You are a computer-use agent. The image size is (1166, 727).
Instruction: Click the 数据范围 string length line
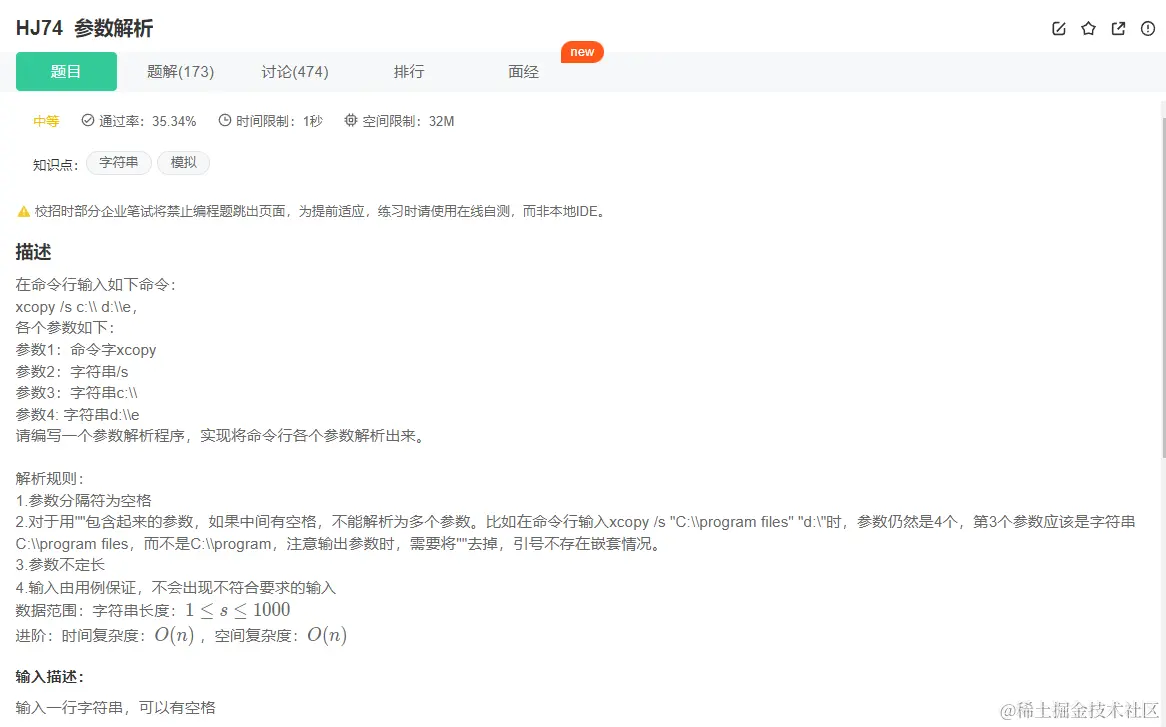click(153, 610)
